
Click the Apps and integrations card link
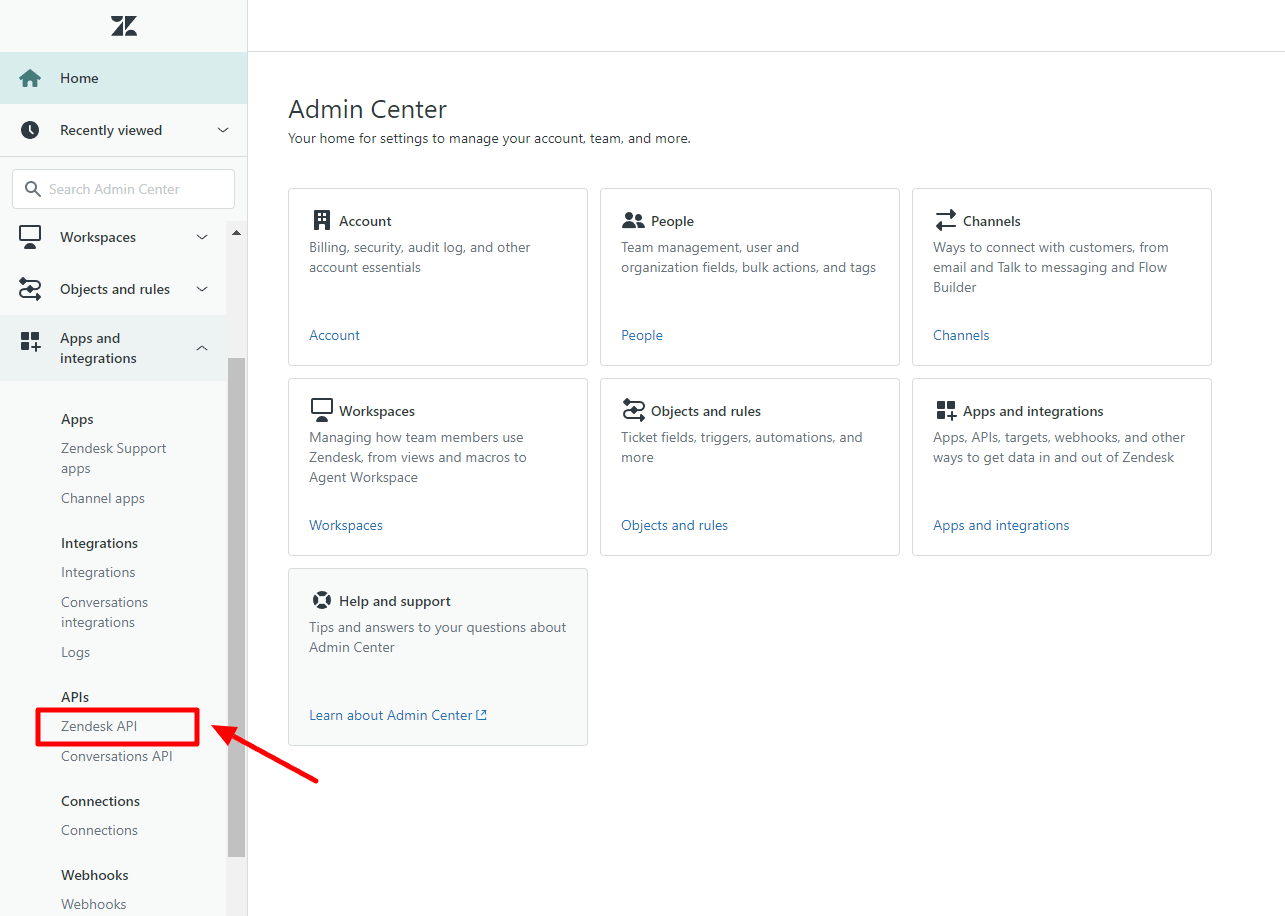pyautogui.click(x=1001, y=525)
